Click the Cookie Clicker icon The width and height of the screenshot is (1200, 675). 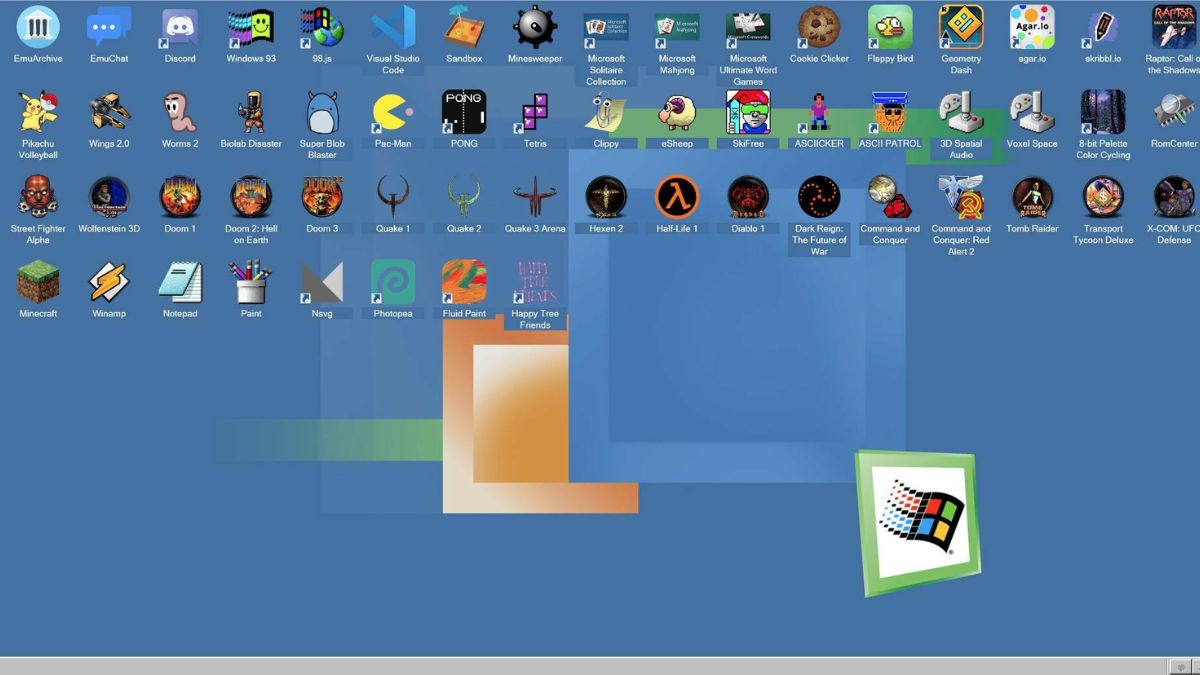pyautogui.click(x=819, y=27)
